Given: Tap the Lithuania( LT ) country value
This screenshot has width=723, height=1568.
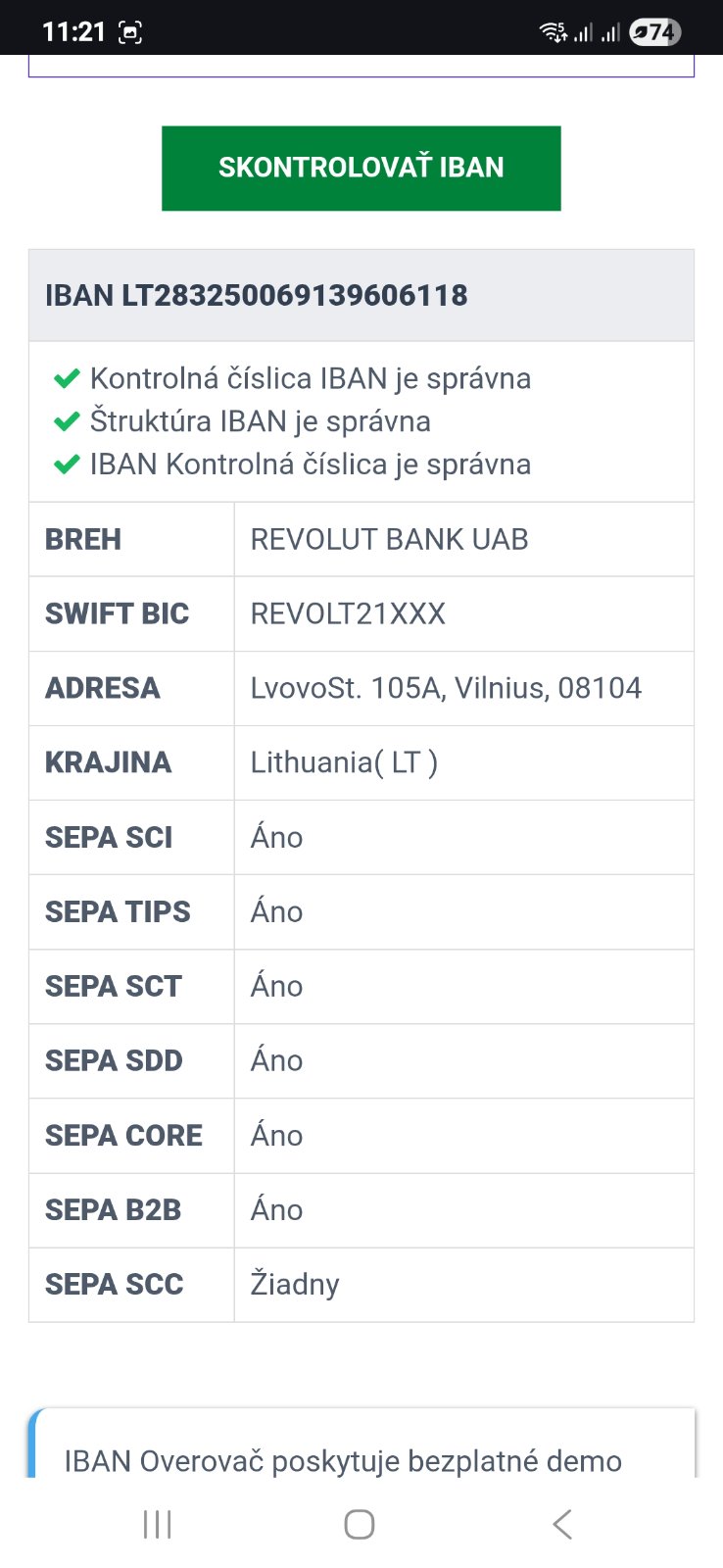Looking at the screenshot, I should tap(344, 762).
